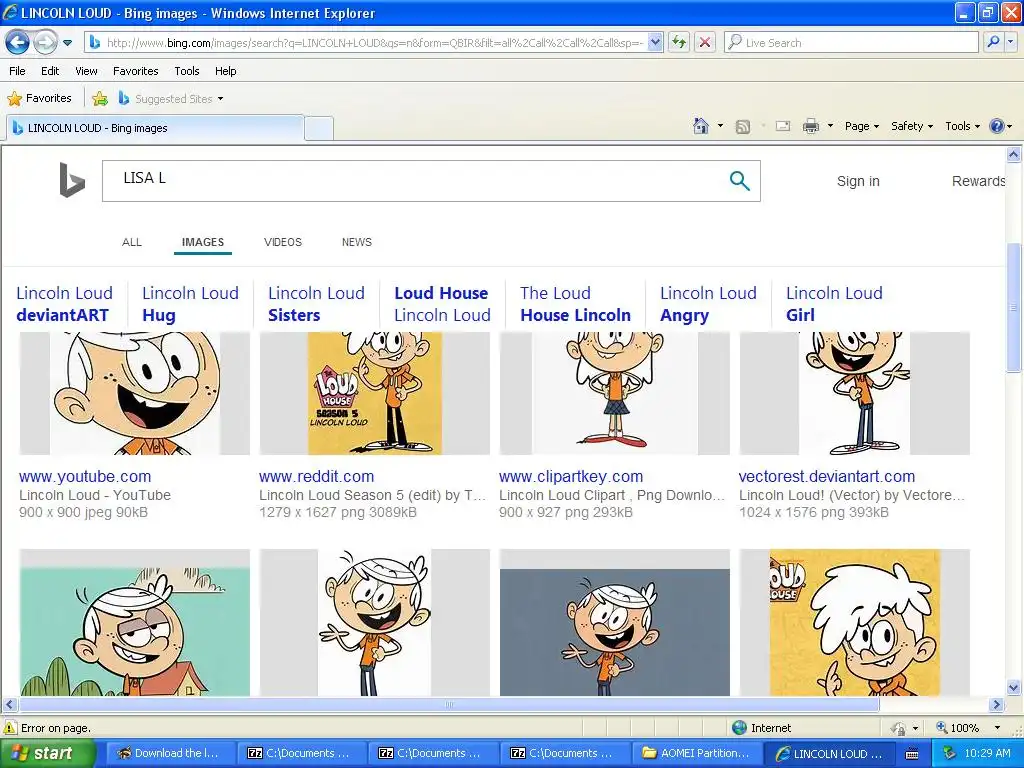Click the RSS feeds icon
Screen dimensions: 1024x768
pos(743,126)
